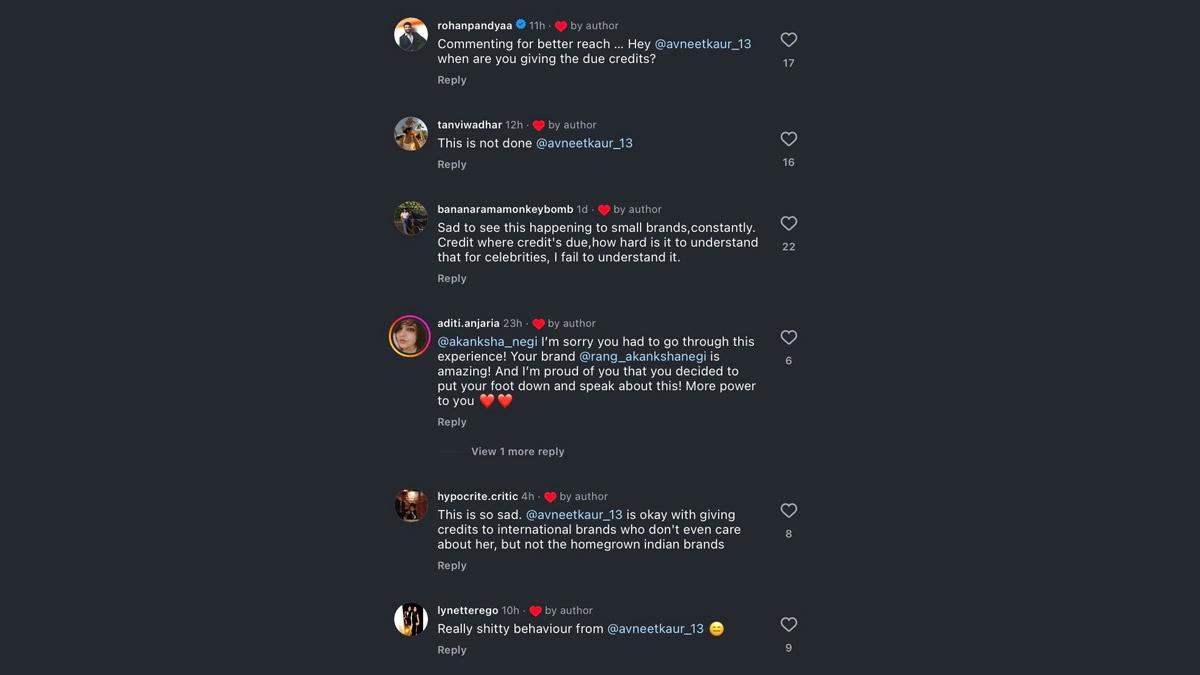1200x675 pixels.
Task: Expand View 1 more reply
Action: tap(517, 452)
